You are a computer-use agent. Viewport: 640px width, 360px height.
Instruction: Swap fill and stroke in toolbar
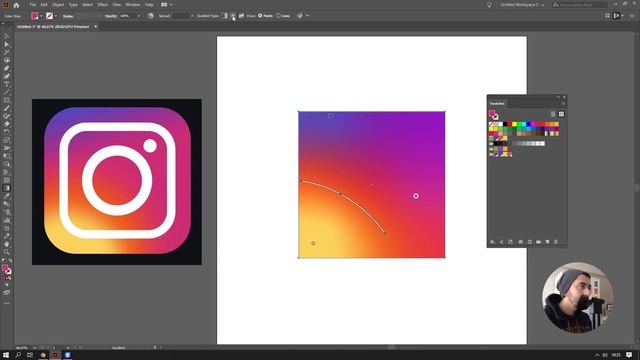pyautogui.click(x=10, y=261)
